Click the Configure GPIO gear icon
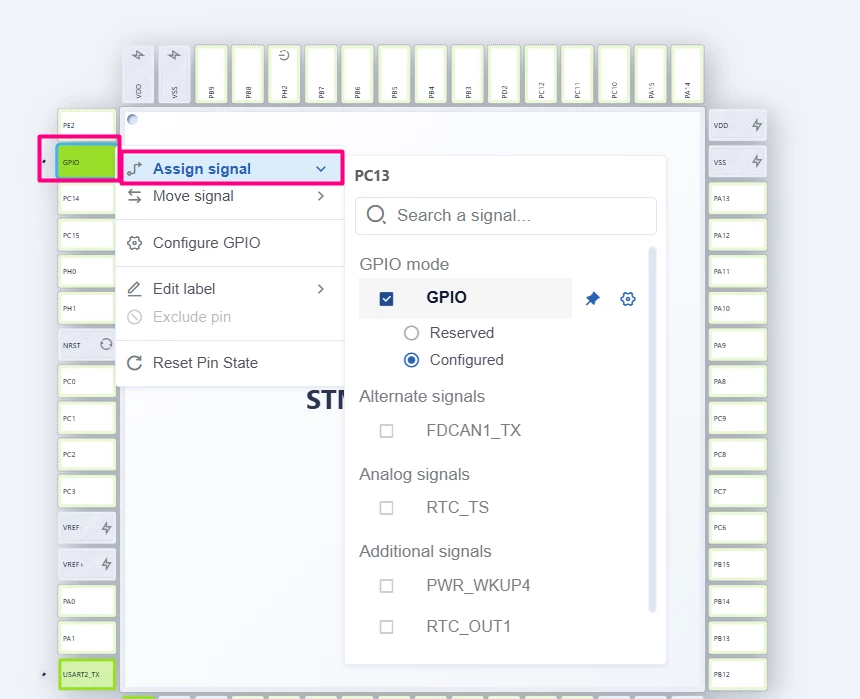Image resolution: width=860 pixels, height=699 pixels. [x=134, y=243]
